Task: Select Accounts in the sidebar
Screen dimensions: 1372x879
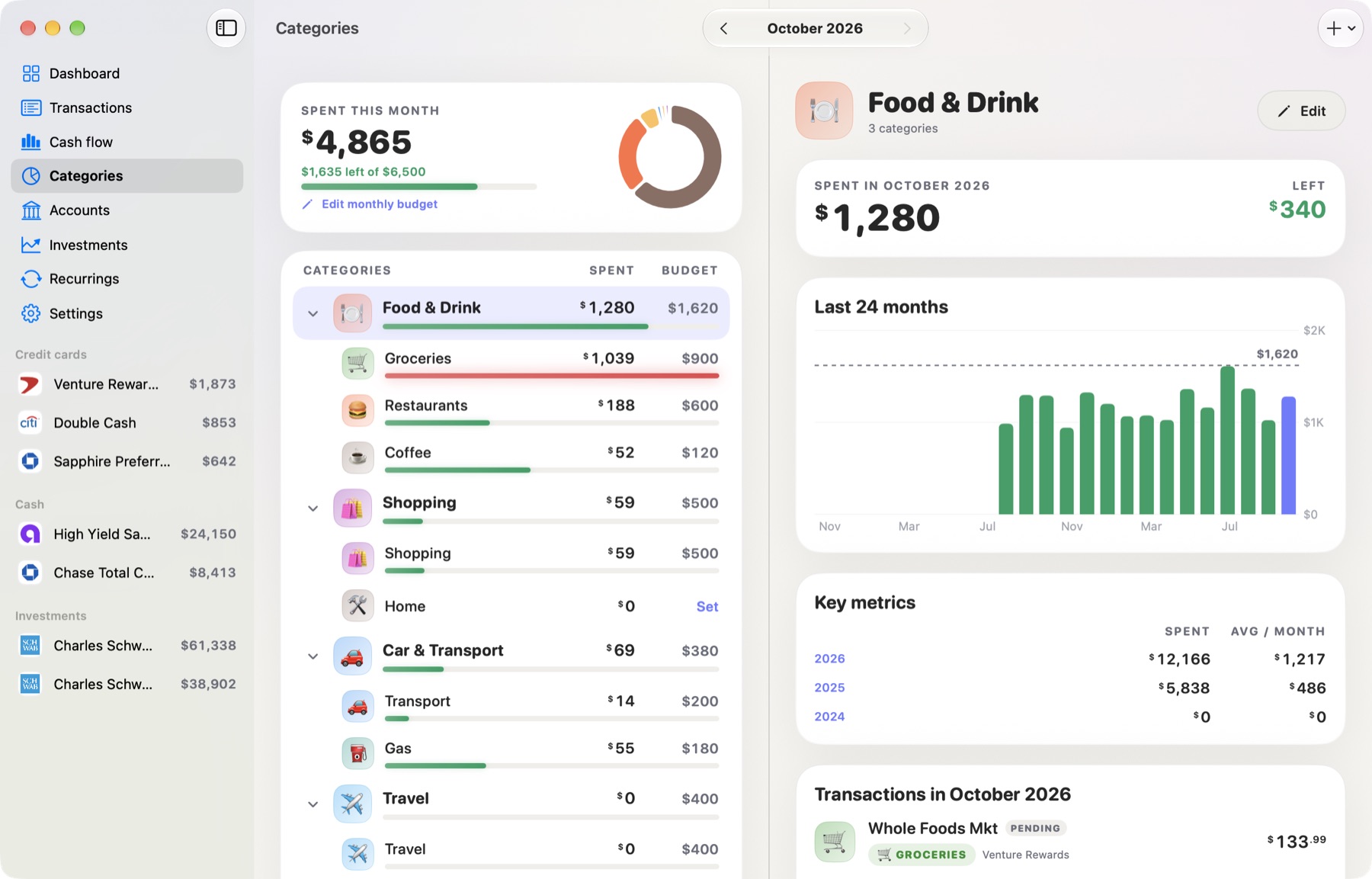Action: click(x=127, y=210)
